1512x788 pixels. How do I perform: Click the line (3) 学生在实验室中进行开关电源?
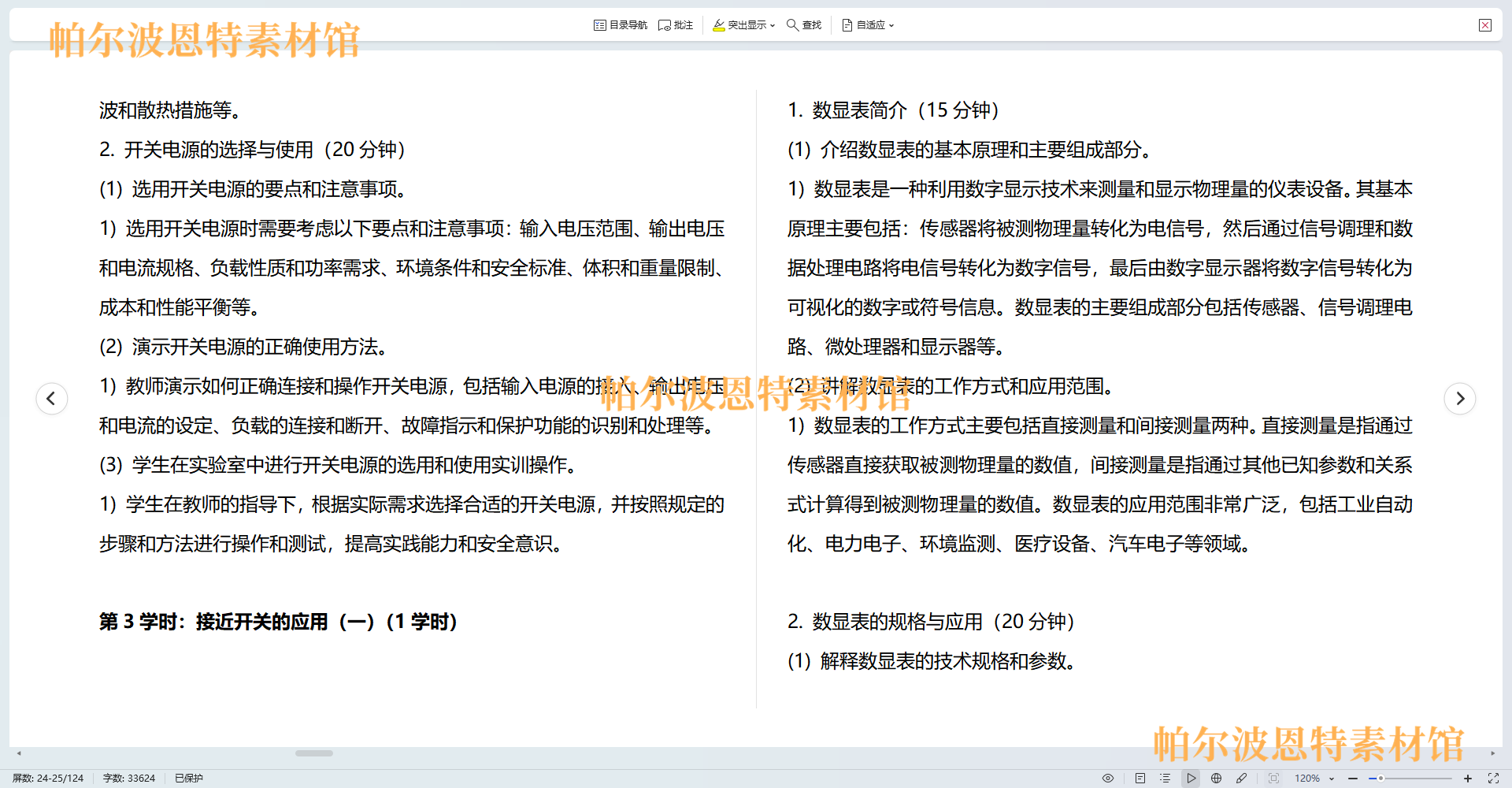pos(339,465)
